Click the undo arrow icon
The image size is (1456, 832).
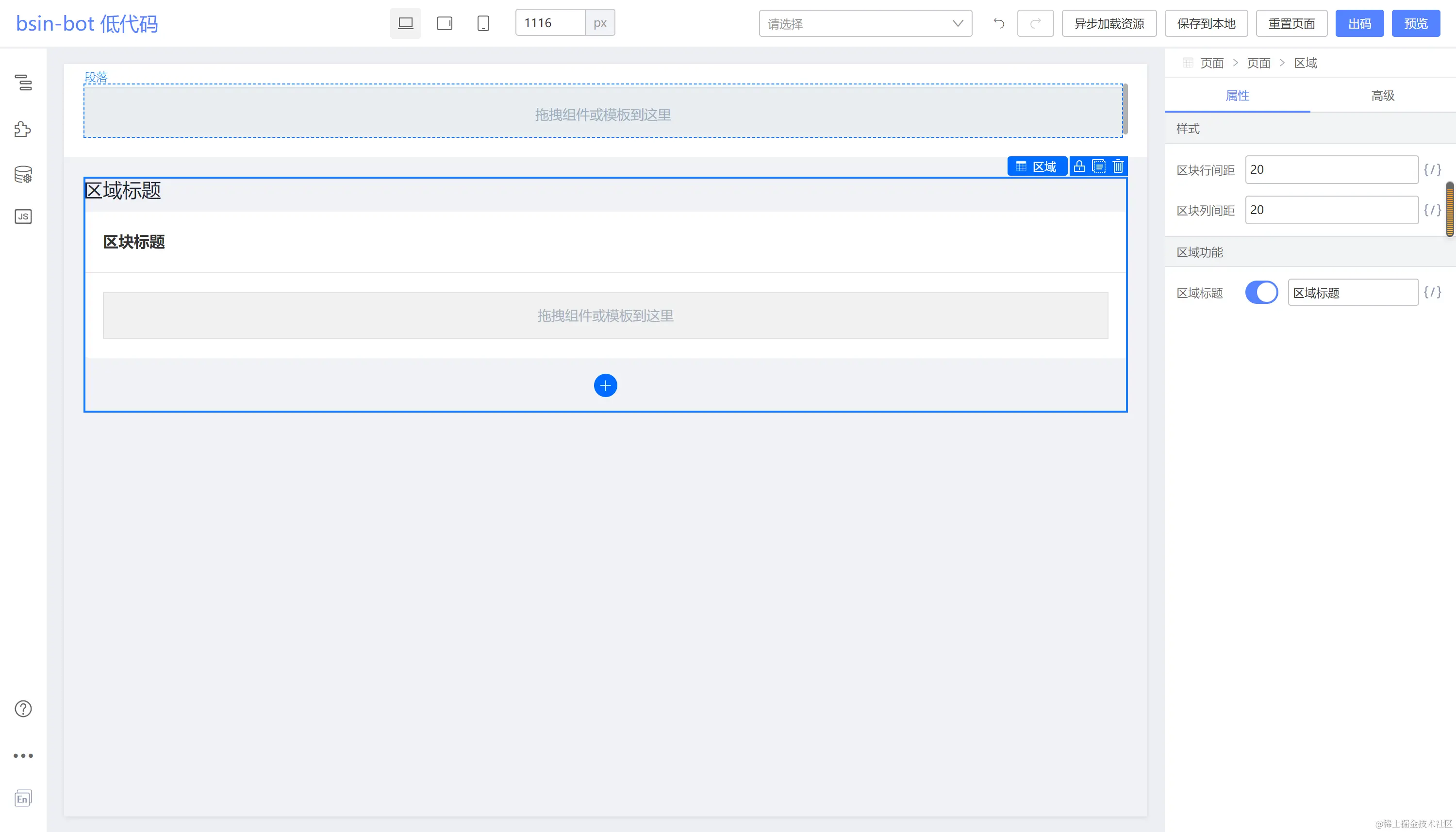pyautogui.click(x=998, y=23)
